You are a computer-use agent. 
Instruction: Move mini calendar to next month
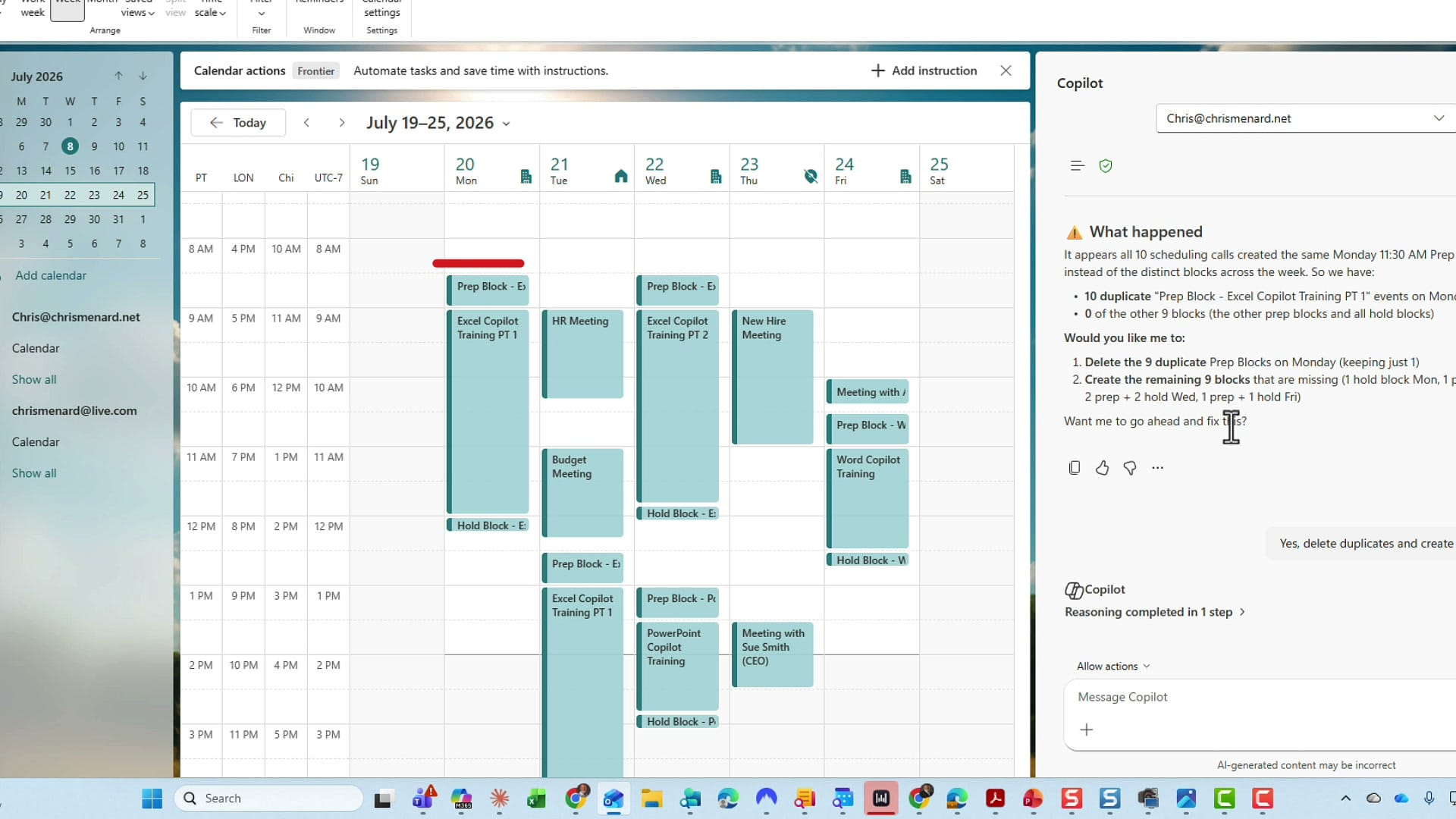(x=143, y=76)
